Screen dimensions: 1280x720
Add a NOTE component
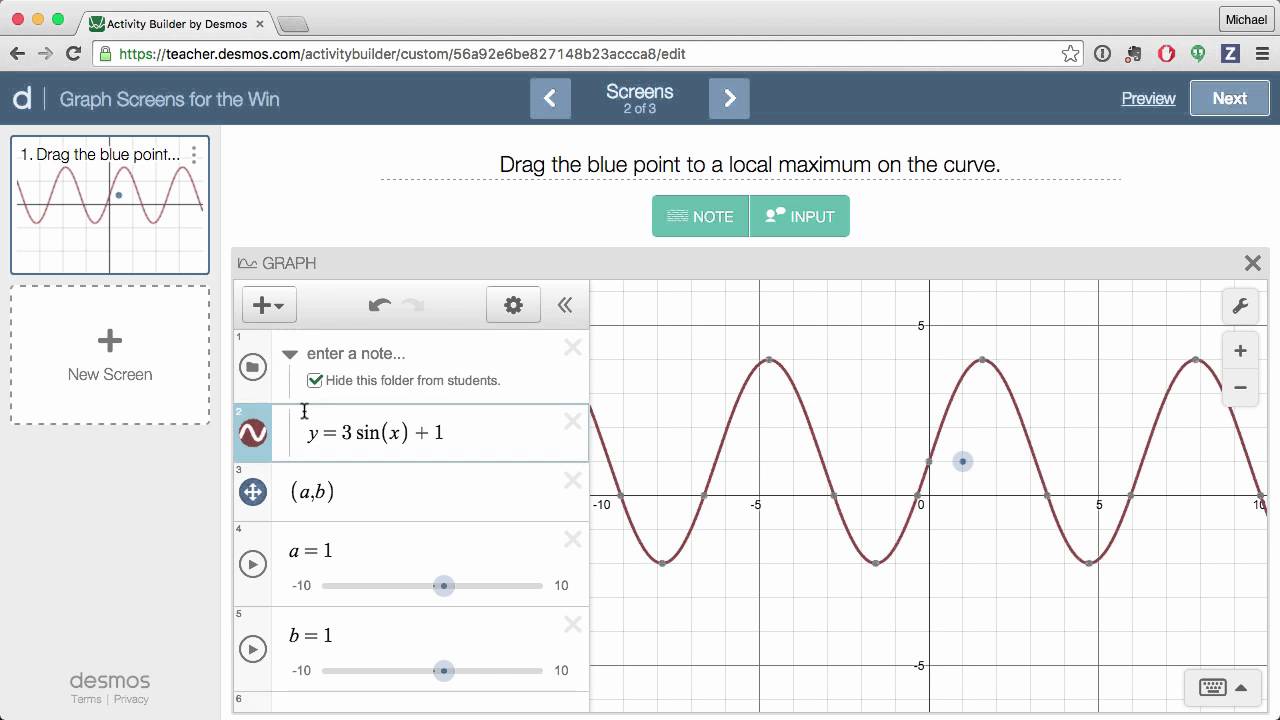(701, 216)
